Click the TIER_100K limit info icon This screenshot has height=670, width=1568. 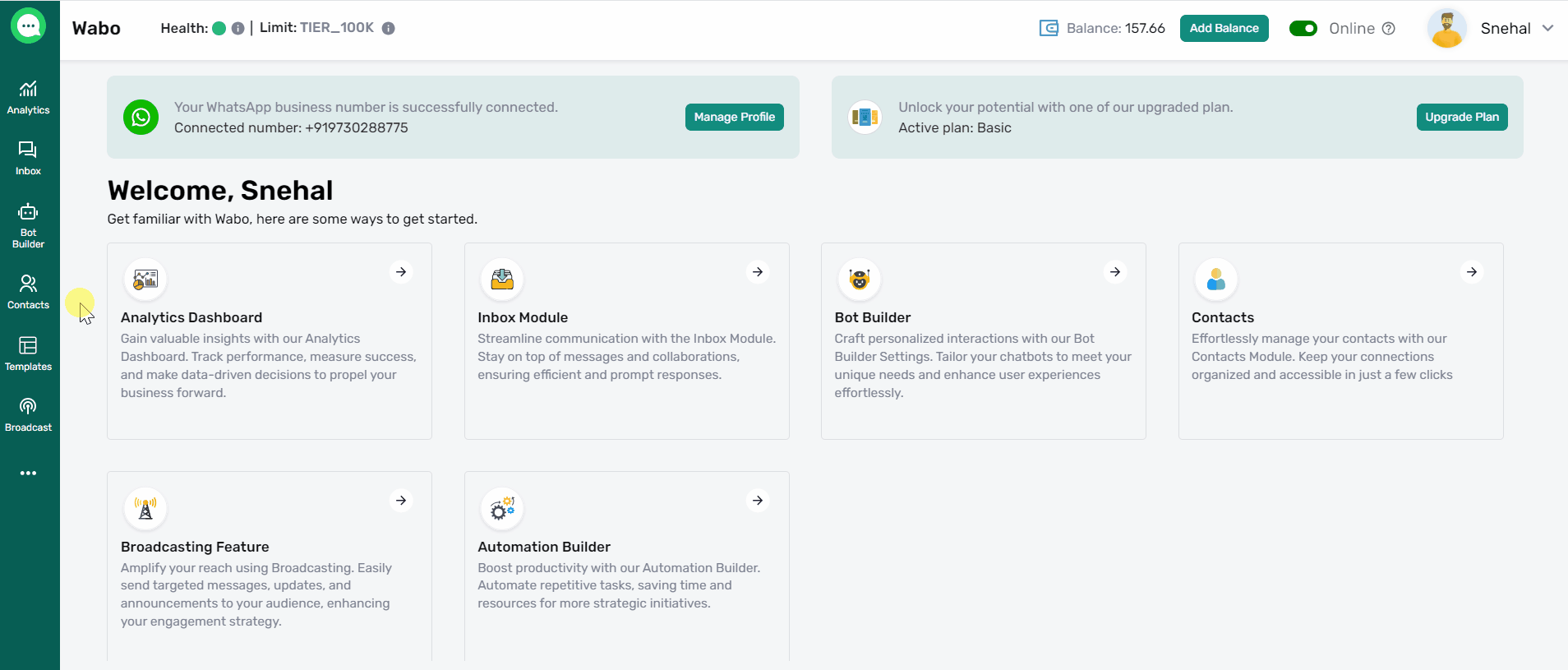coord(389,28)
